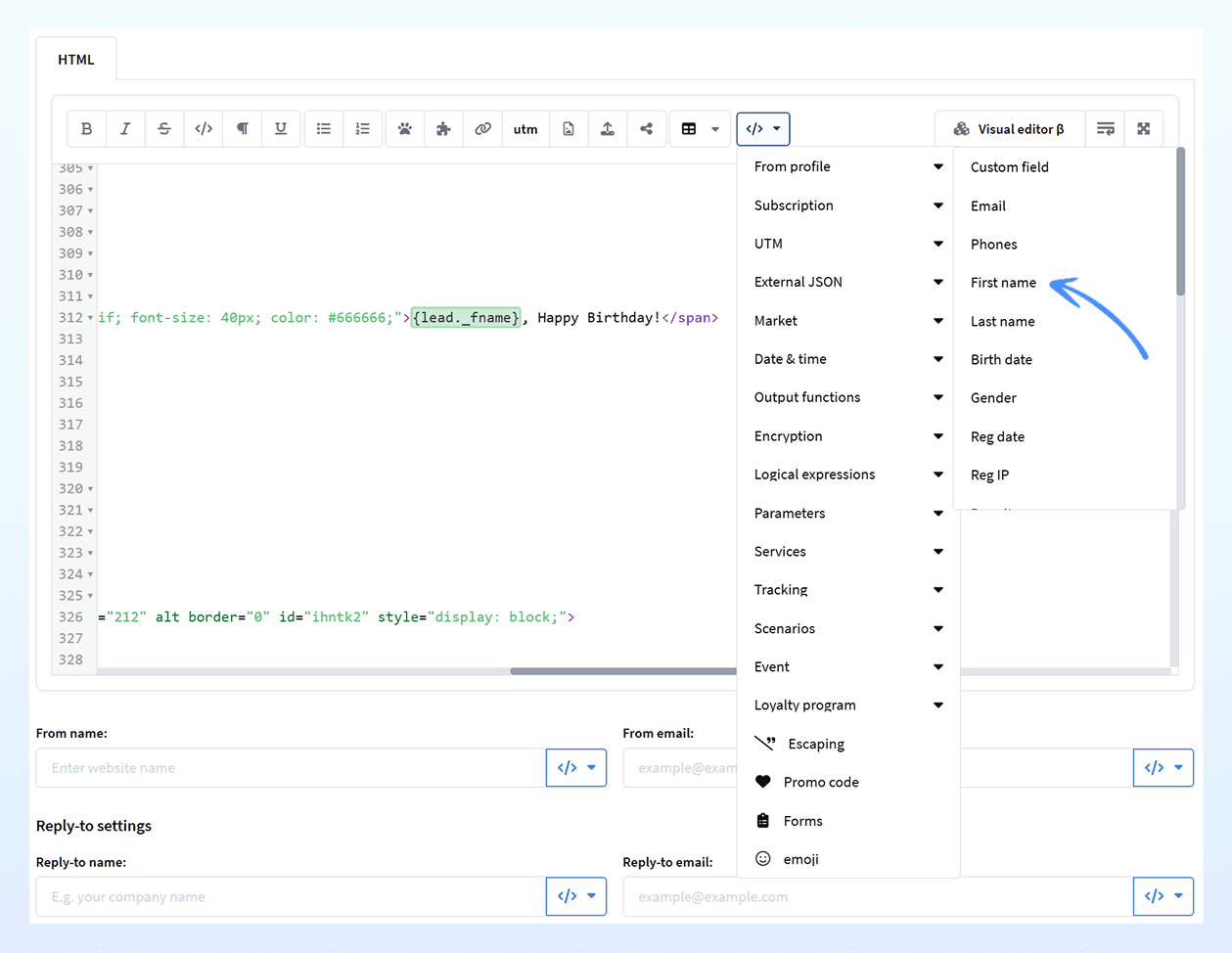Click the {lead._fname} variable in code
This screenshot has width=1232, height=953.
(466, 318)
